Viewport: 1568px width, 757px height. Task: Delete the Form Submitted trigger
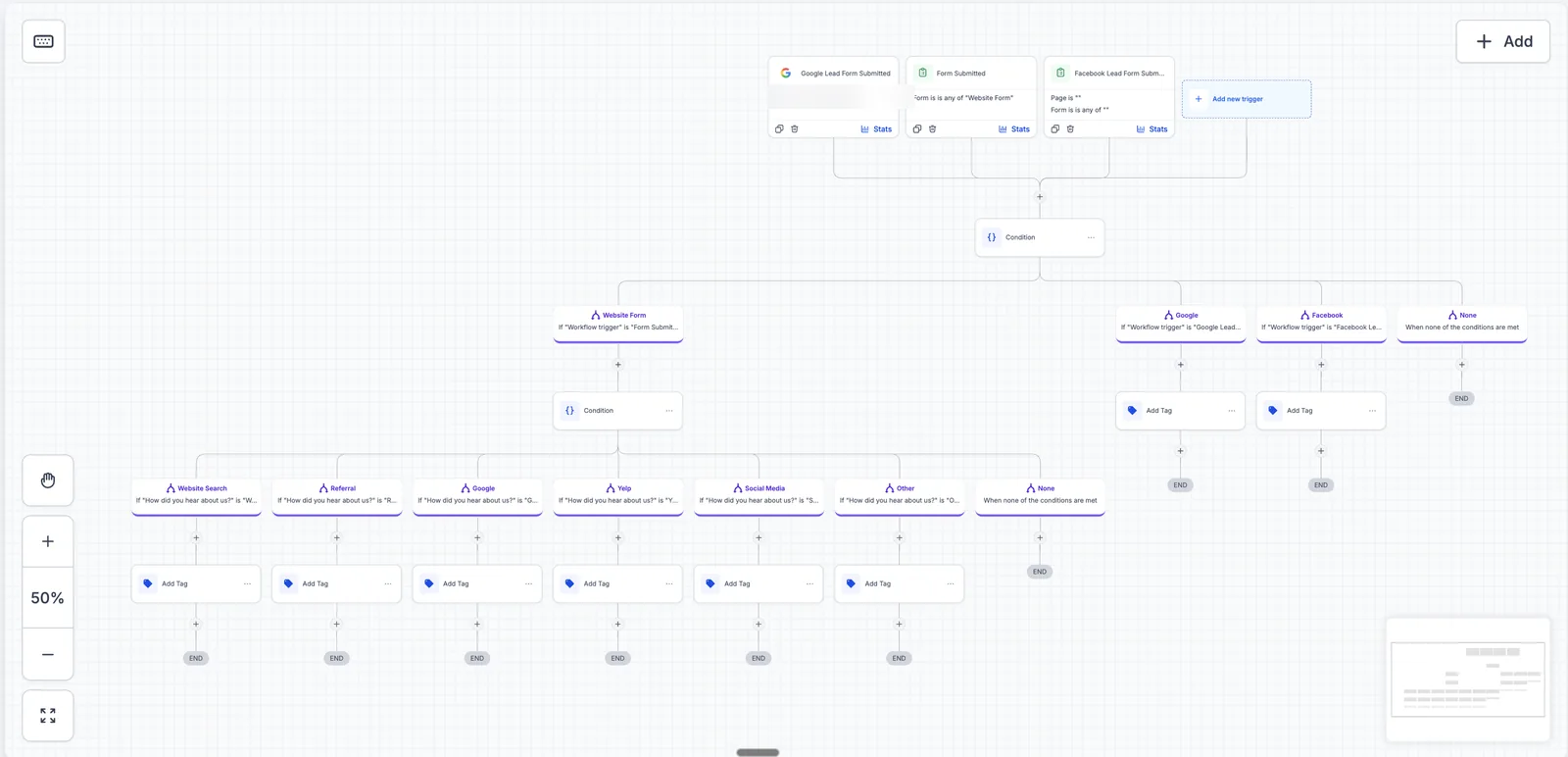(x=932, y=128)
